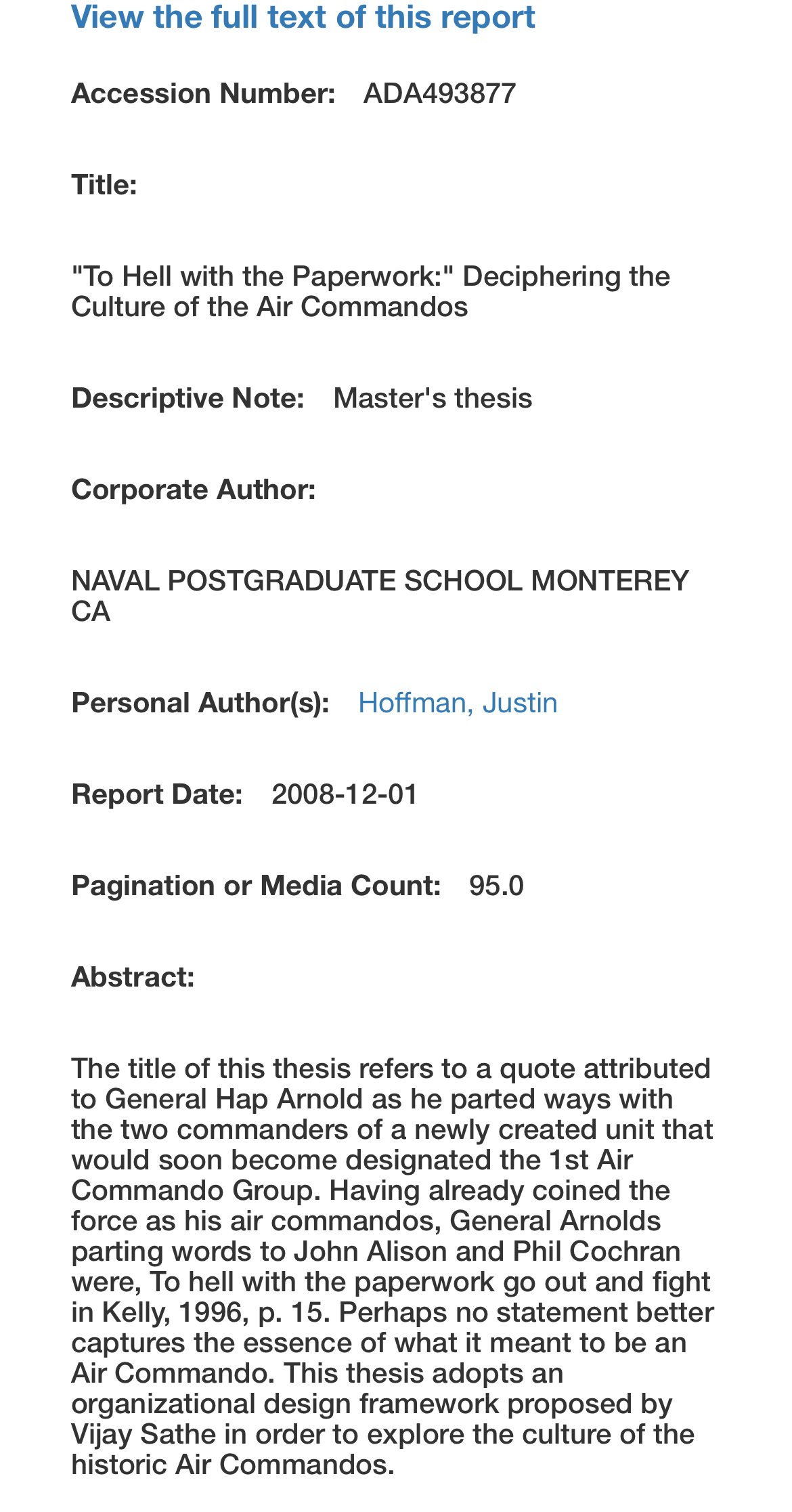792x1512 pixels.
Task: Click the name 'Vijay Sathe' in the abstract
Action: [x=144, y=1434]
